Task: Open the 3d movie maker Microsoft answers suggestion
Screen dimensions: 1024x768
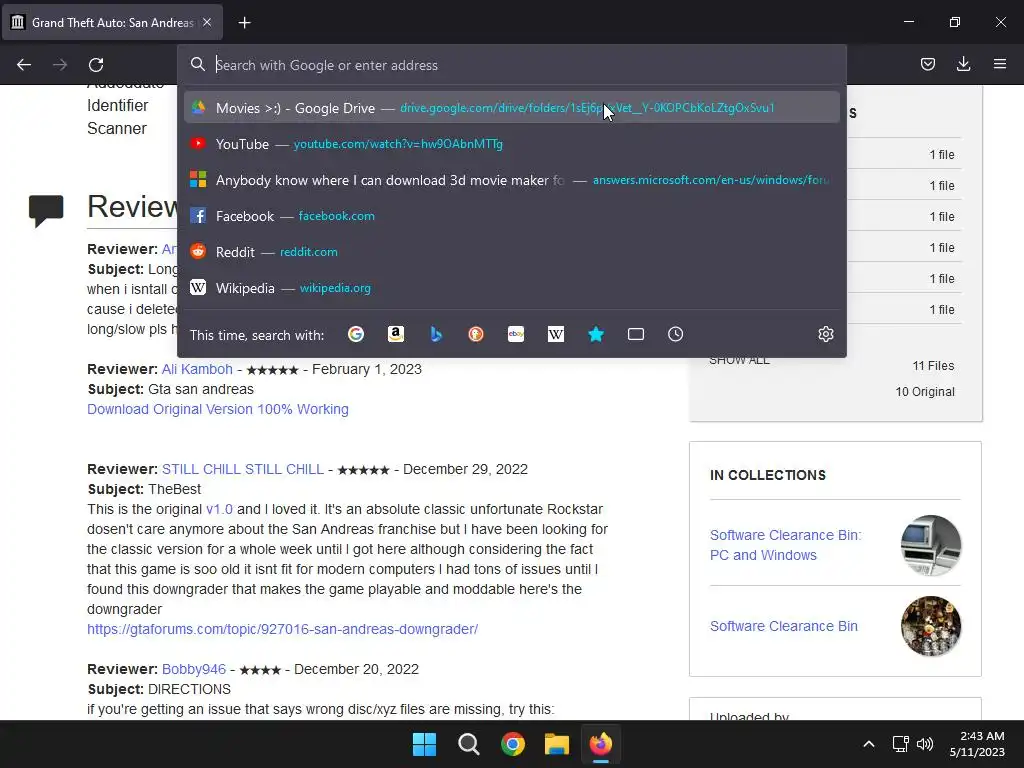Action: [512, 180]
